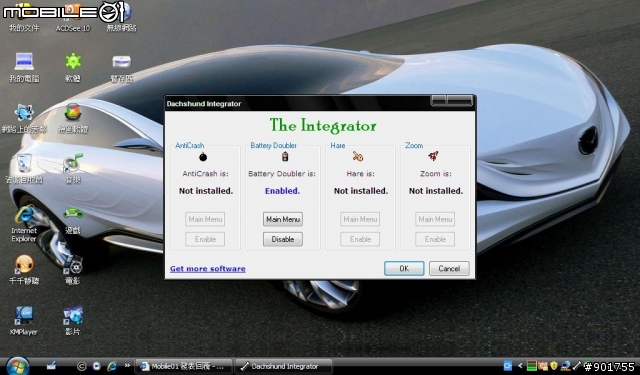This screenshot has width=640, height=375.
Task: Expand hidden system tray icons arrow
Action: pos(520,366)
